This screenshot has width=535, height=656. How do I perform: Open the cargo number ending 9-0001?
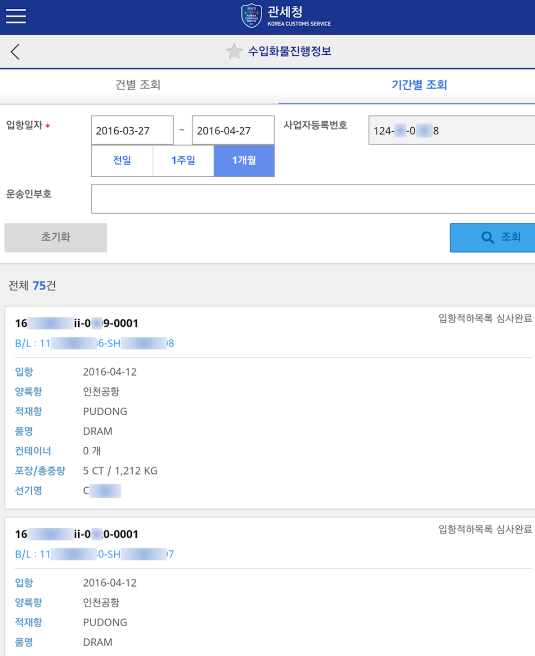tap(77, 323)
